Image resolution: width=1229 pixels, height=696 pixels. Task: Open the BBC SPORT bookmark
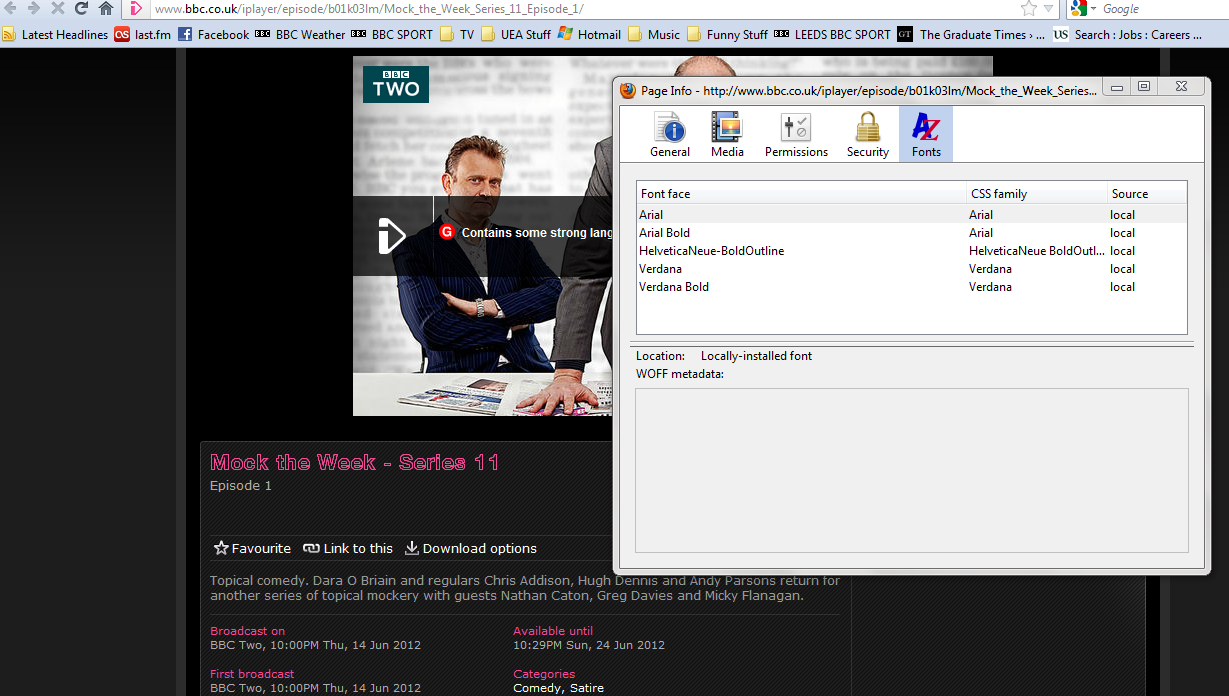pos(392,34)
